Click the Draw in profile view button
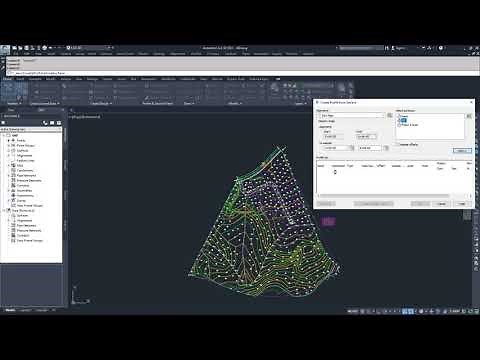The height and width of the screenshot is (360, 480). (x=373, y=204)
